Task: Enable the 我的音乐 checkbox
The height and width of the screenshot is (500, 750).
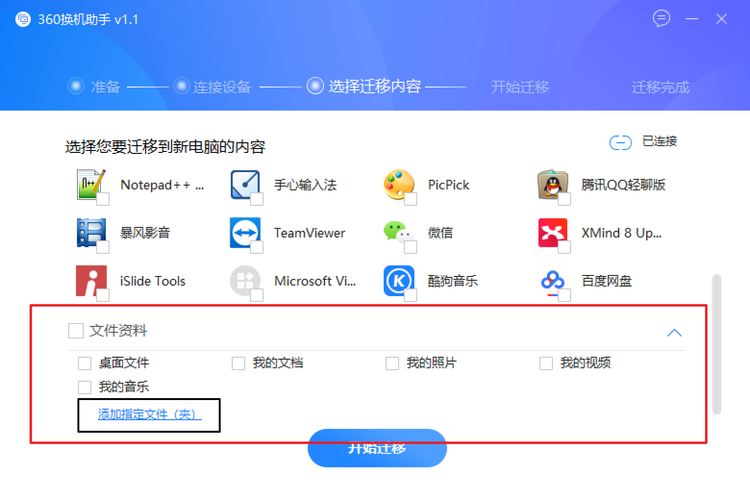Action: tap(85, 387)
